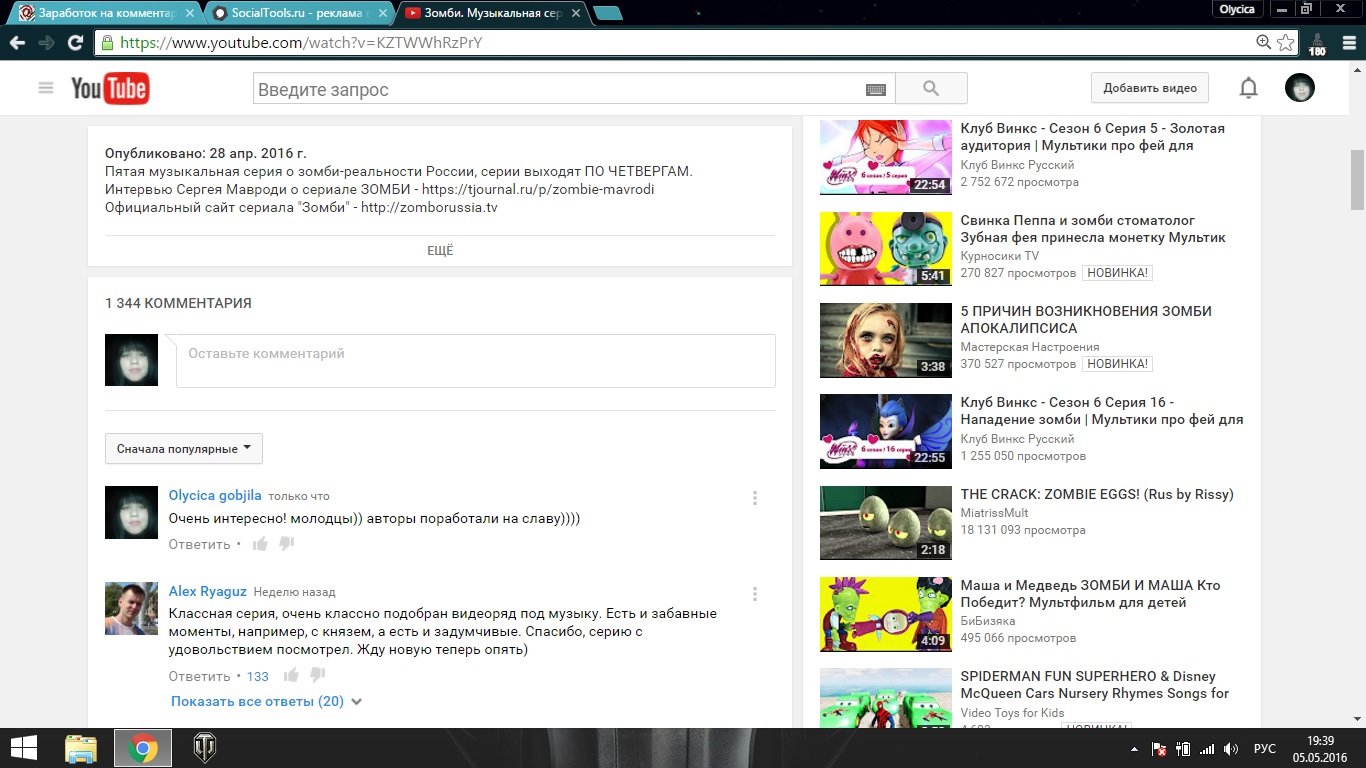Reload the page
Viewport: 1366px width, 768px height.
coord(75,43)
